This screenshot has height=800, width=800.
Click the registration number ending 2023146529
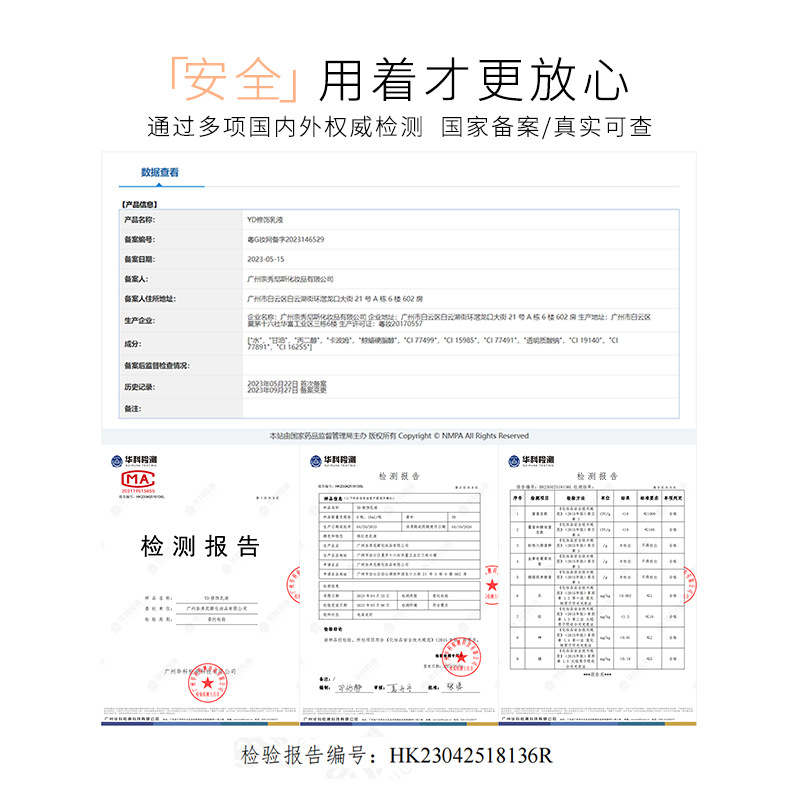286,239
